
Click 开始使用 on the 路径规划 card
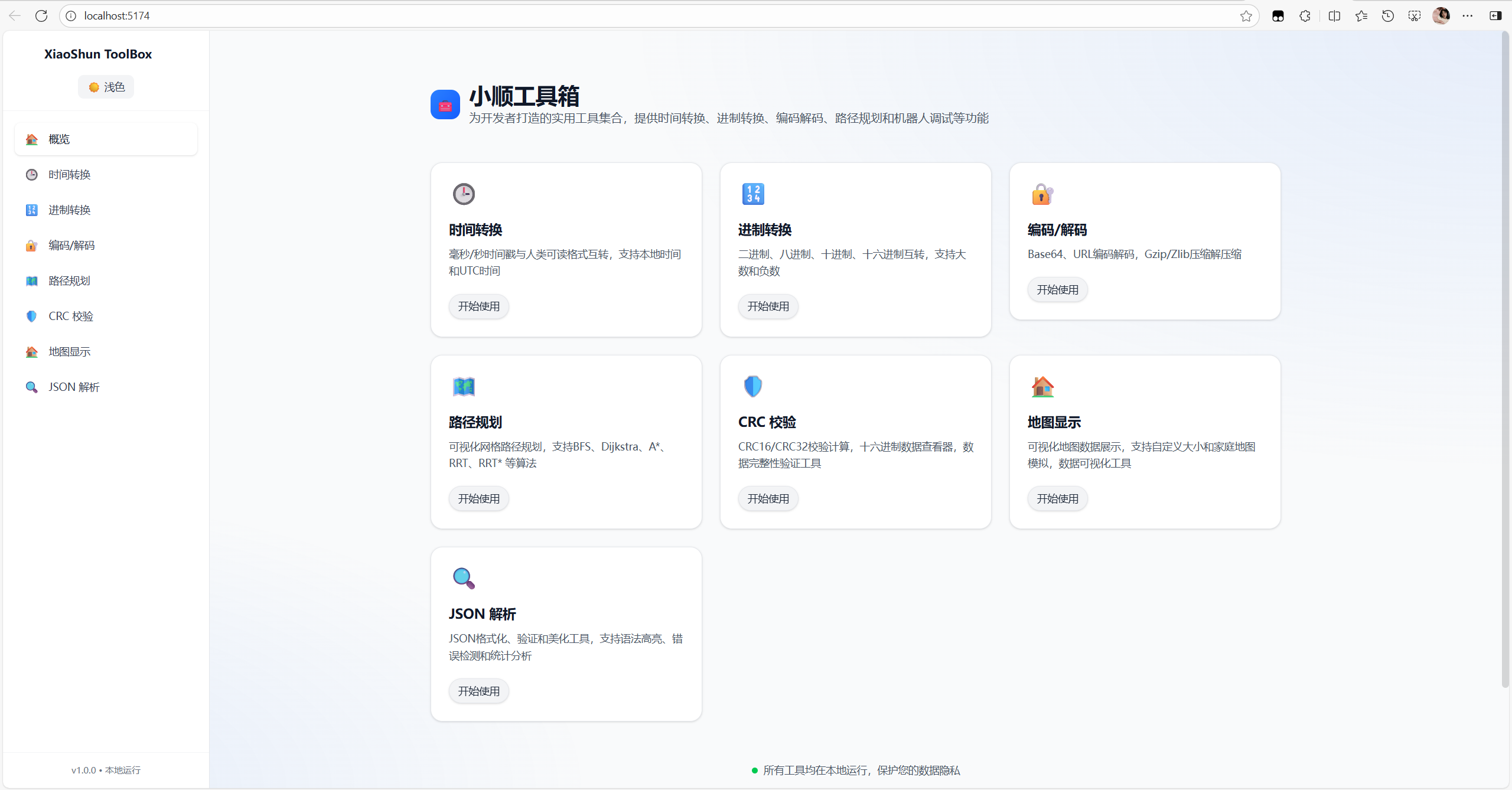(479, 499)
